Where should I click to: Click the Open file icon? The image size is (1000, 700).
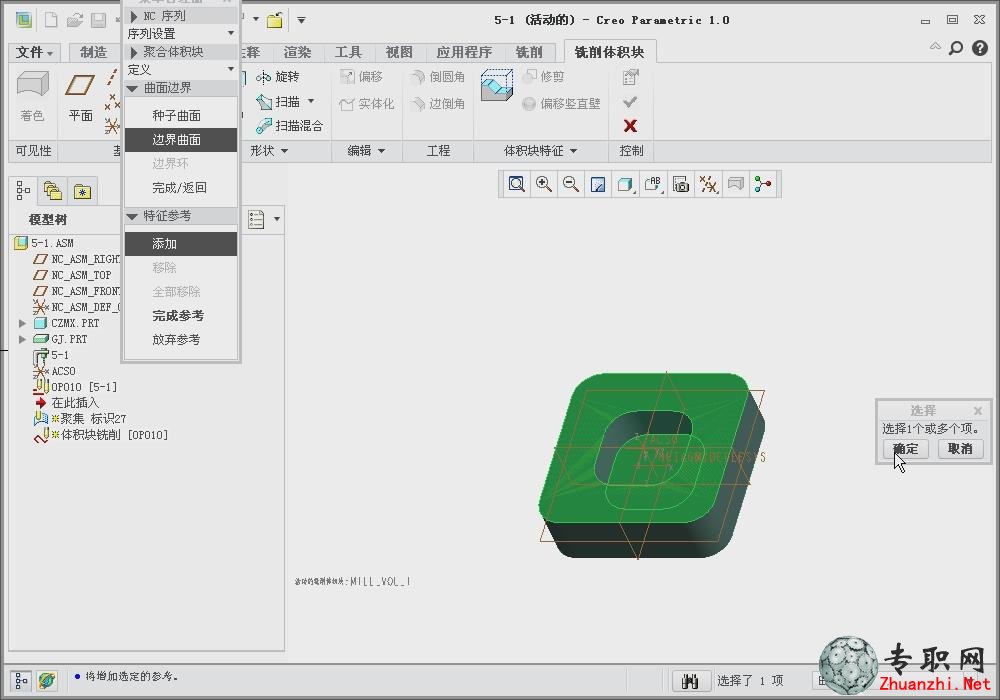(75, 20)
